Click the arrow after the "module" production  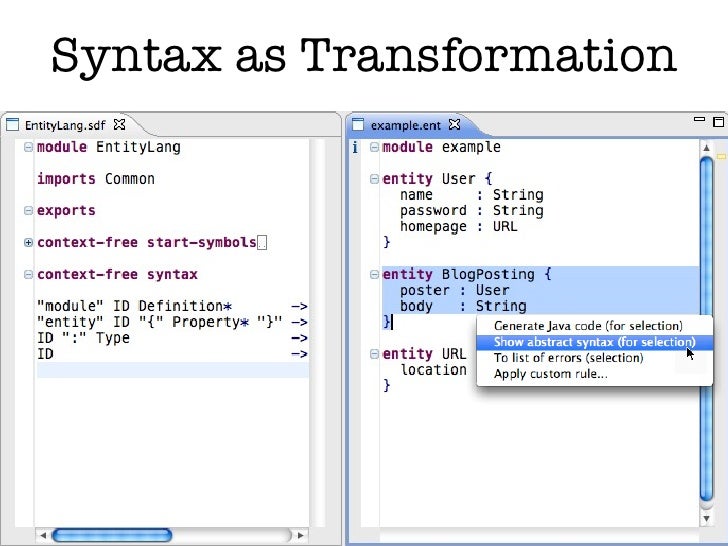click(299, 306)
